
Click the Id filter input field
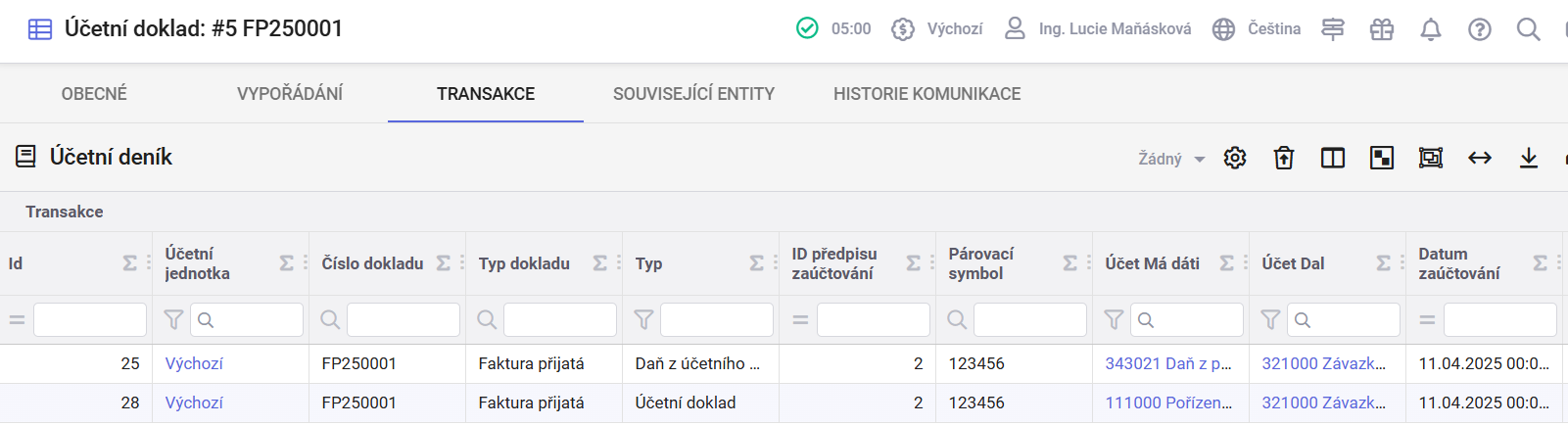pos(90,320)
